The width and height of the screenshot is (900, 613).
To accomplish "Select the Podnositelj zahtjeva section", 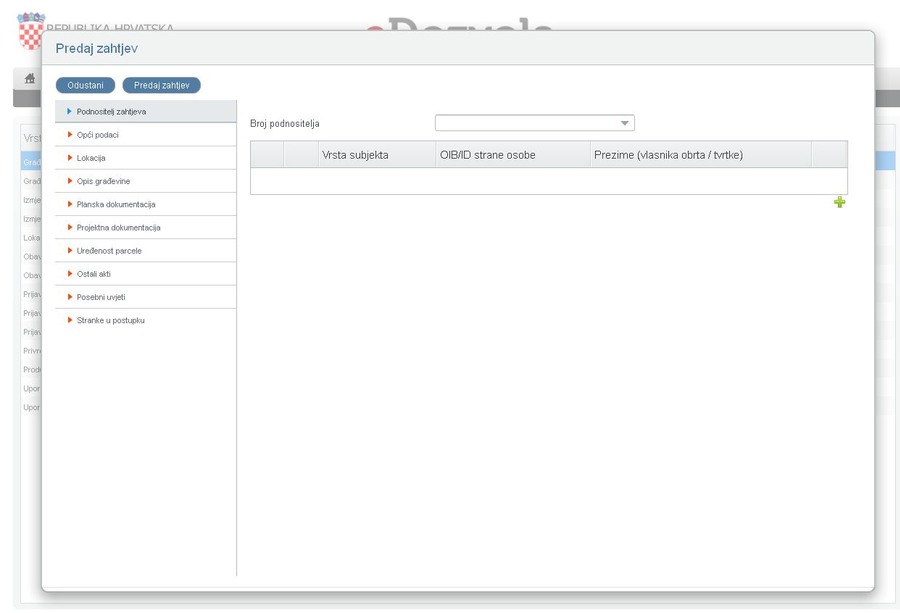I will point(111,112).
